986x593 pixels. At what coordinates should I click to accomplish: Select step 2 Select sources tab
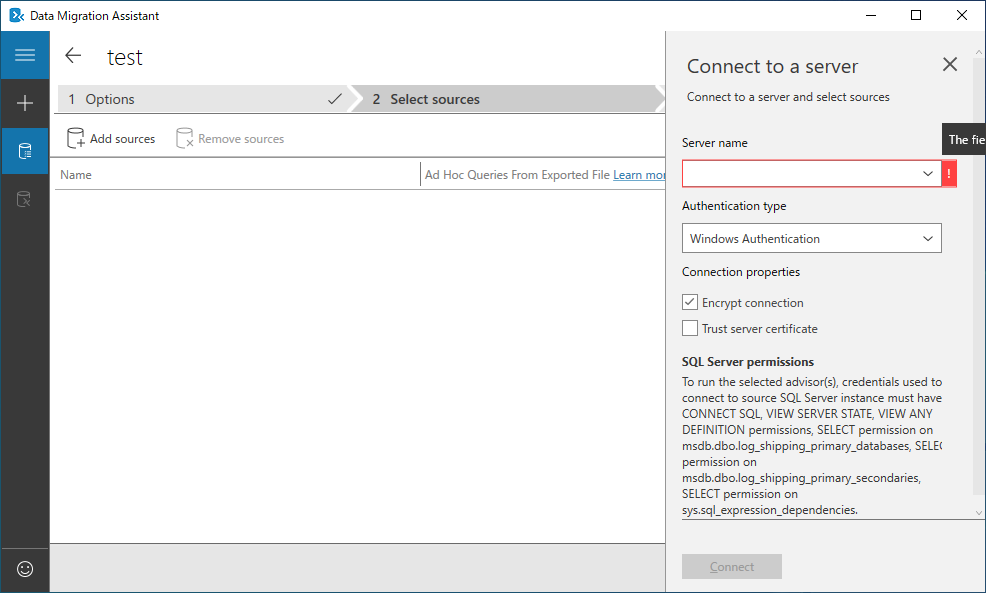pos(506,99)
